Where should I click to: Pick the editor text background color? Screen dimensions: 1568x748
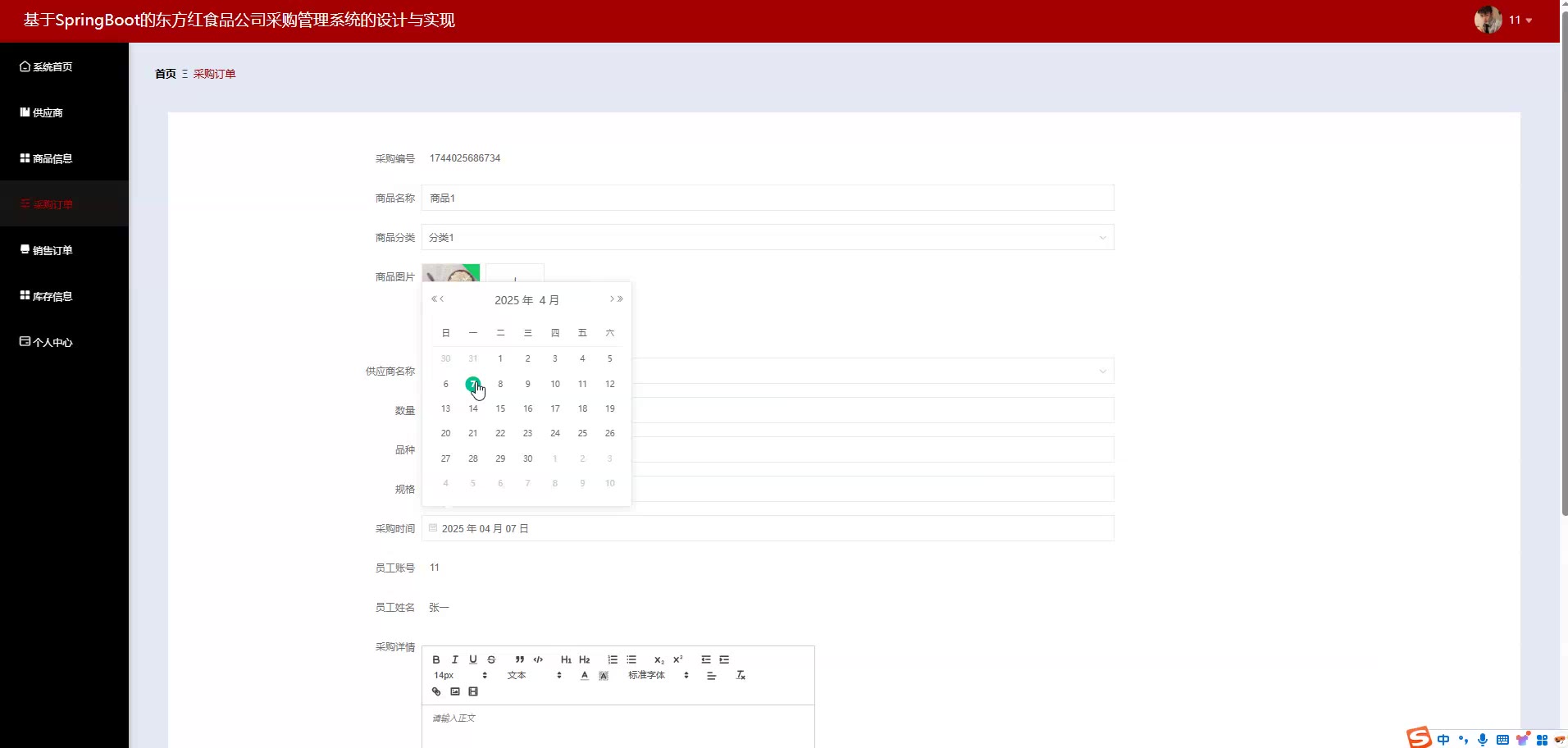pos(604,676)
